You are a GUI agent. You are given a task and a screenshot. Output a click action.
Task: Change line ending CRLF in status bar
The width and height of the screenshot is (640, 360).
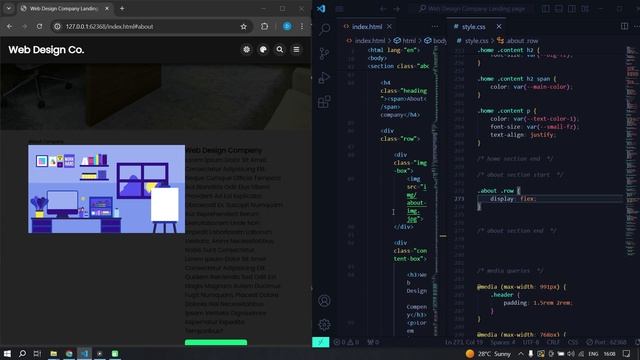tap(553, 342)
